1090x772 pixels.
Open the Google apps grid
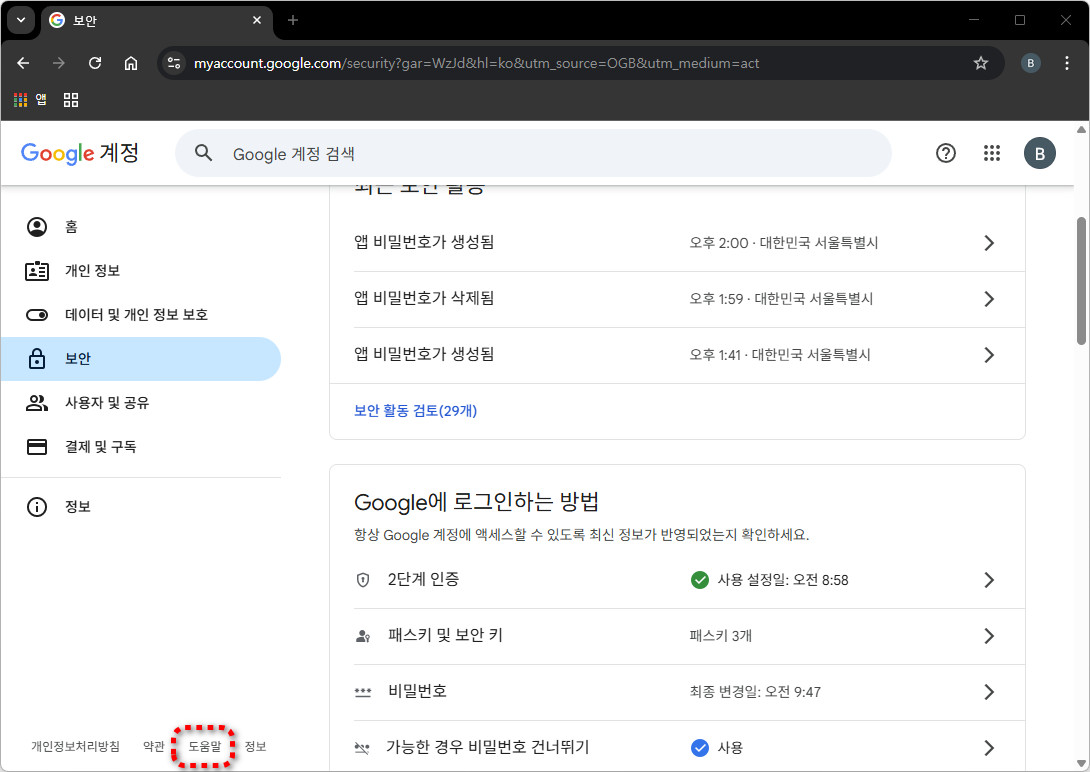coord(992,153)
